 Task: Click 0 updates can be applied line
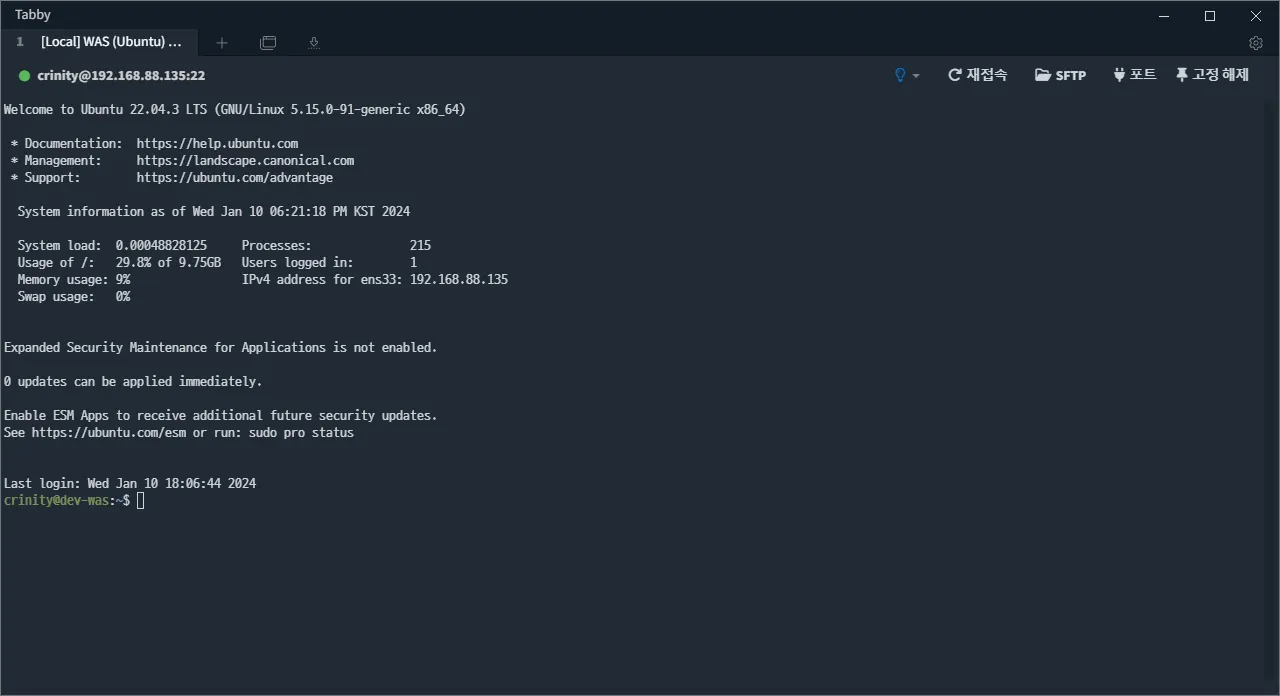(133, 382)
